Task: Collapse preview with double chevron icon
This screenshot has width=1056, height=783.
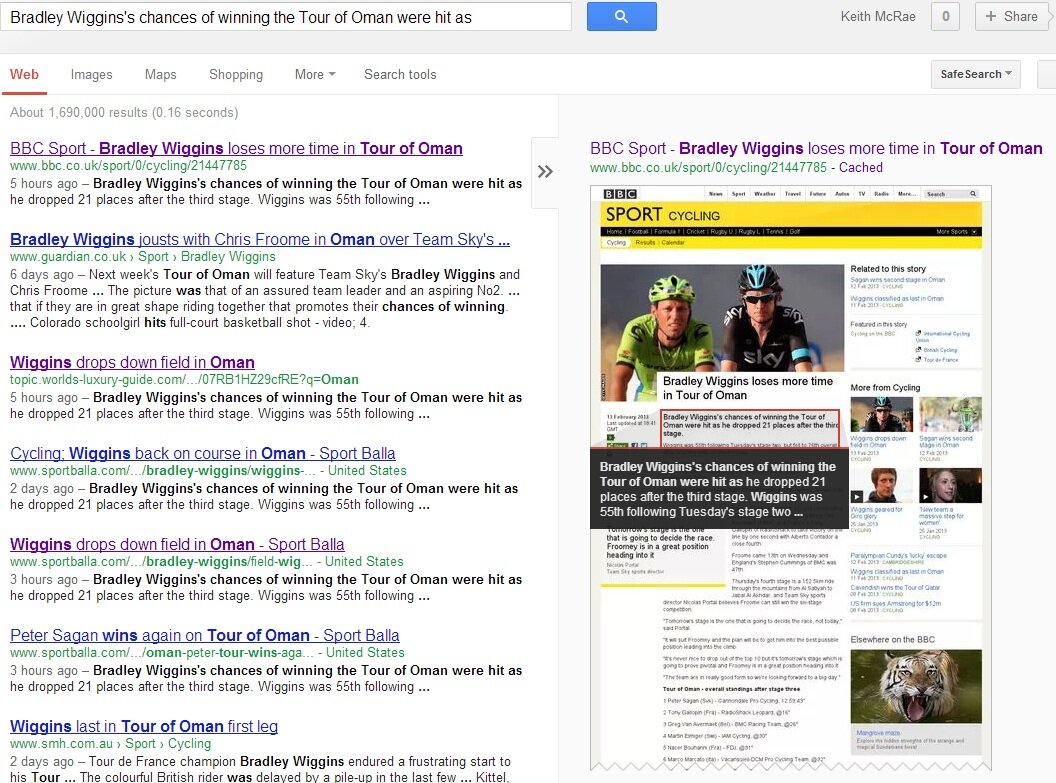Action: [x=545, y=172]
